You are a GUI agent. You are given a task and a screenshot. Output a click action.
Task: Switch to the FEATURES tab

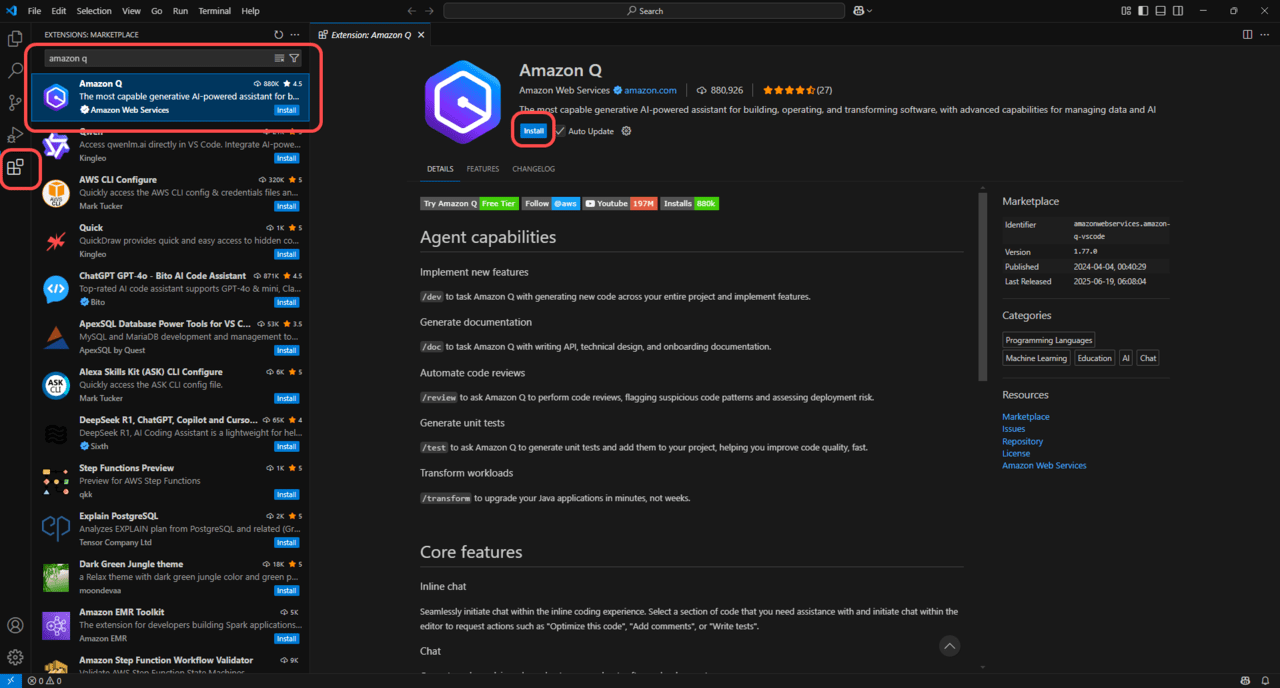(483, 169)
